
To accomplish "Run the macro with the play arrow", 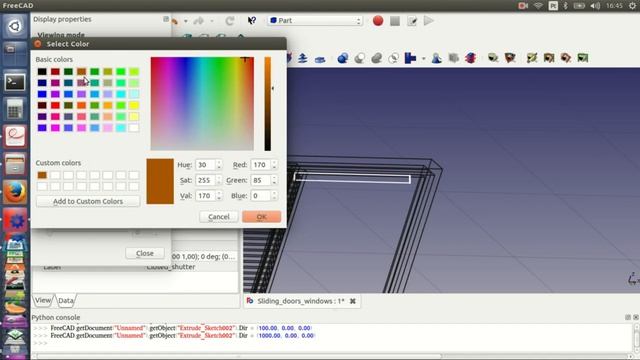I will click(429, 20).
